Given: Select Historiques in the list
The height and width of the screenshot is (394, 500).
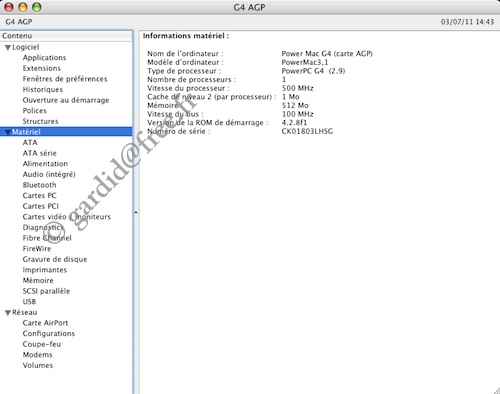Looking at the screenshot, I should [x=43, y=90].
